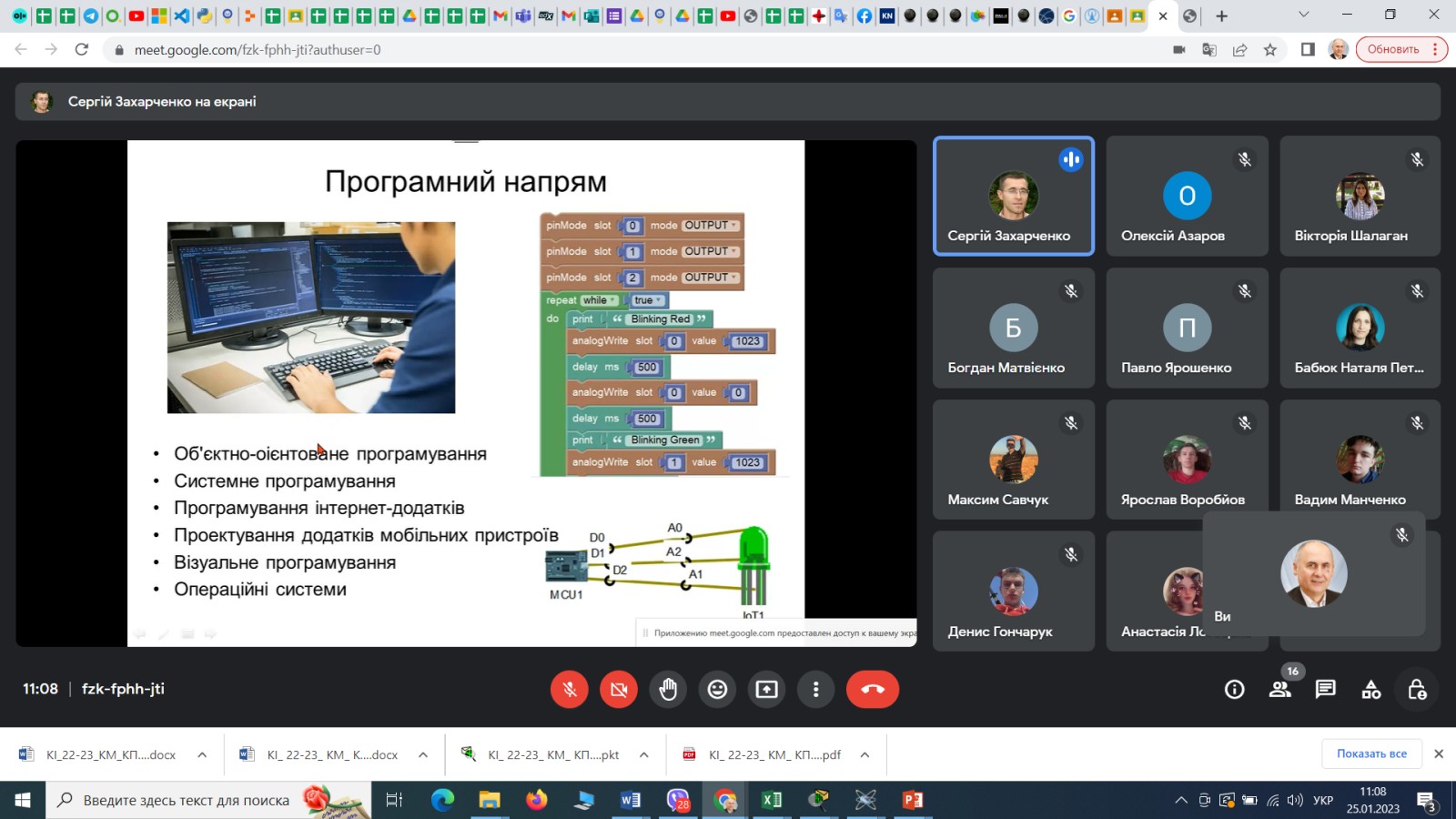The width and height of the screenshot is (1456, 819).
Task: Leave the call with red hang-up button
Action: point(872,690)
